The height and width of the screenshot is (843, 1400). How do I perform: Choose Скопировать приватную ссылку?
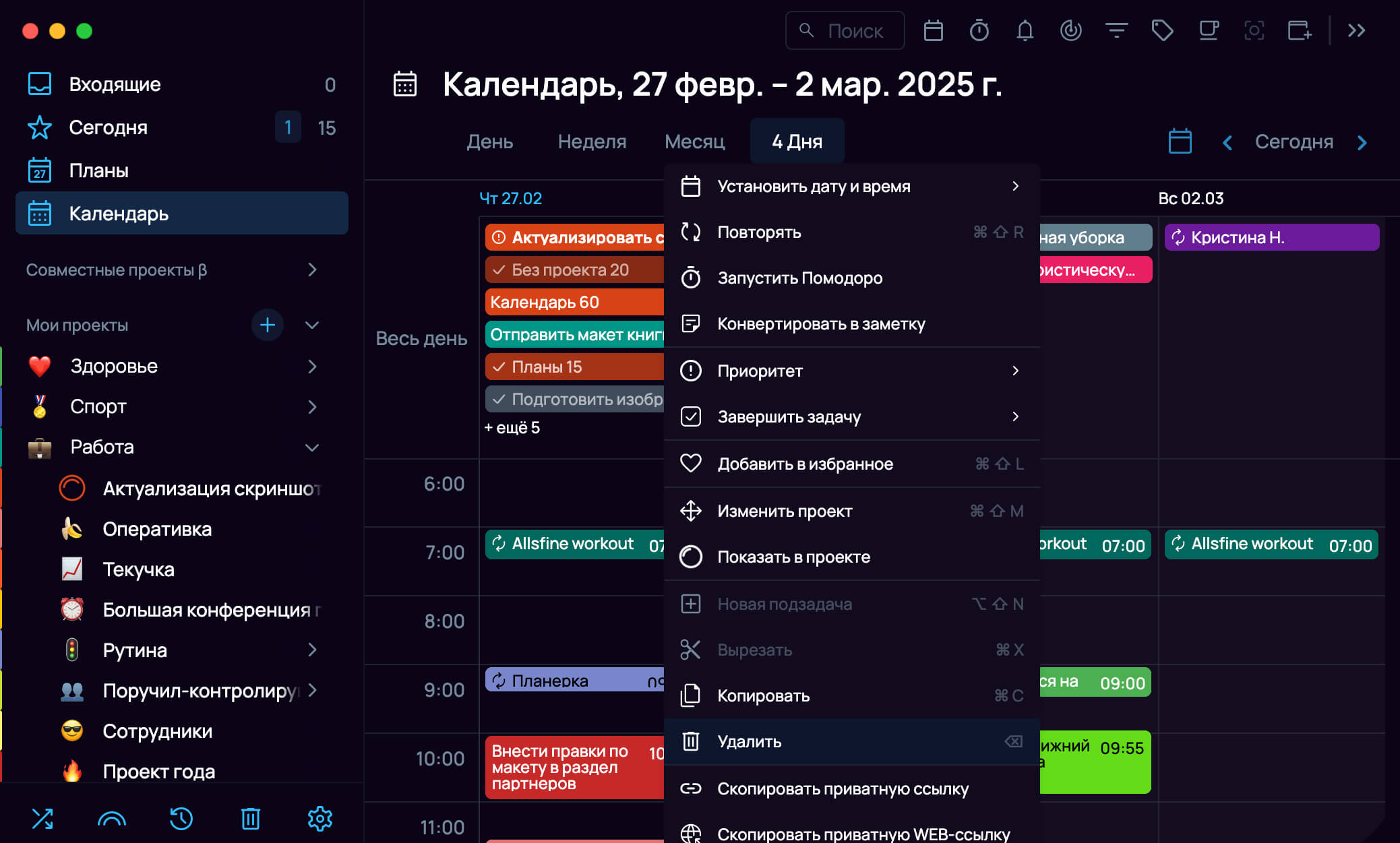click(852, 788)
